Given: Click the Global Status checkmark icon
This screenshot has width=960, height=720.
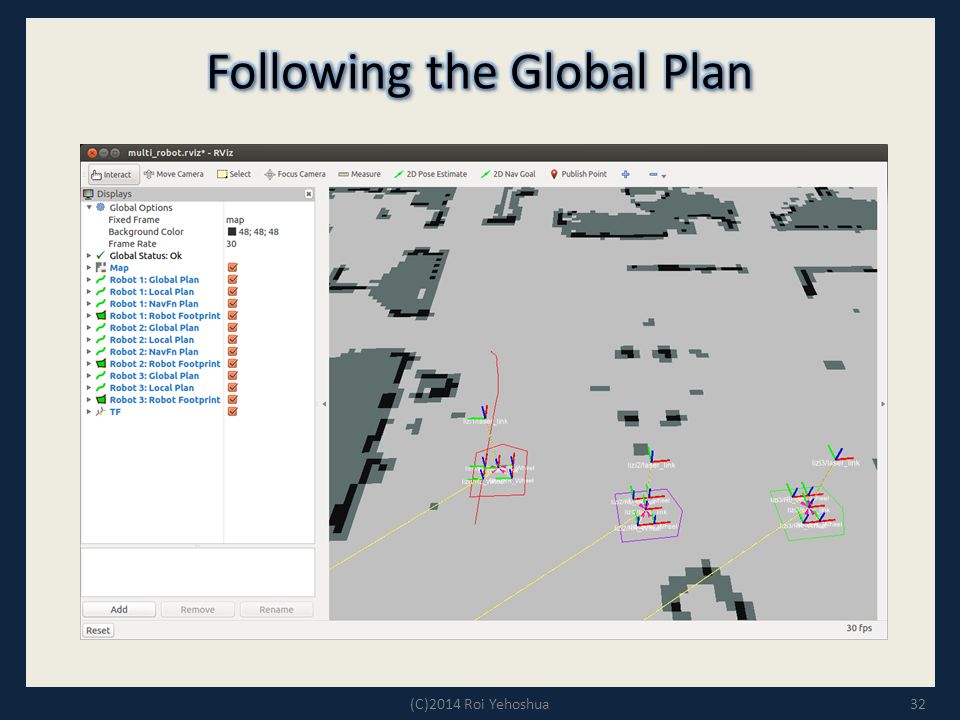Looking at the screenshot, I should pos(101,256).
